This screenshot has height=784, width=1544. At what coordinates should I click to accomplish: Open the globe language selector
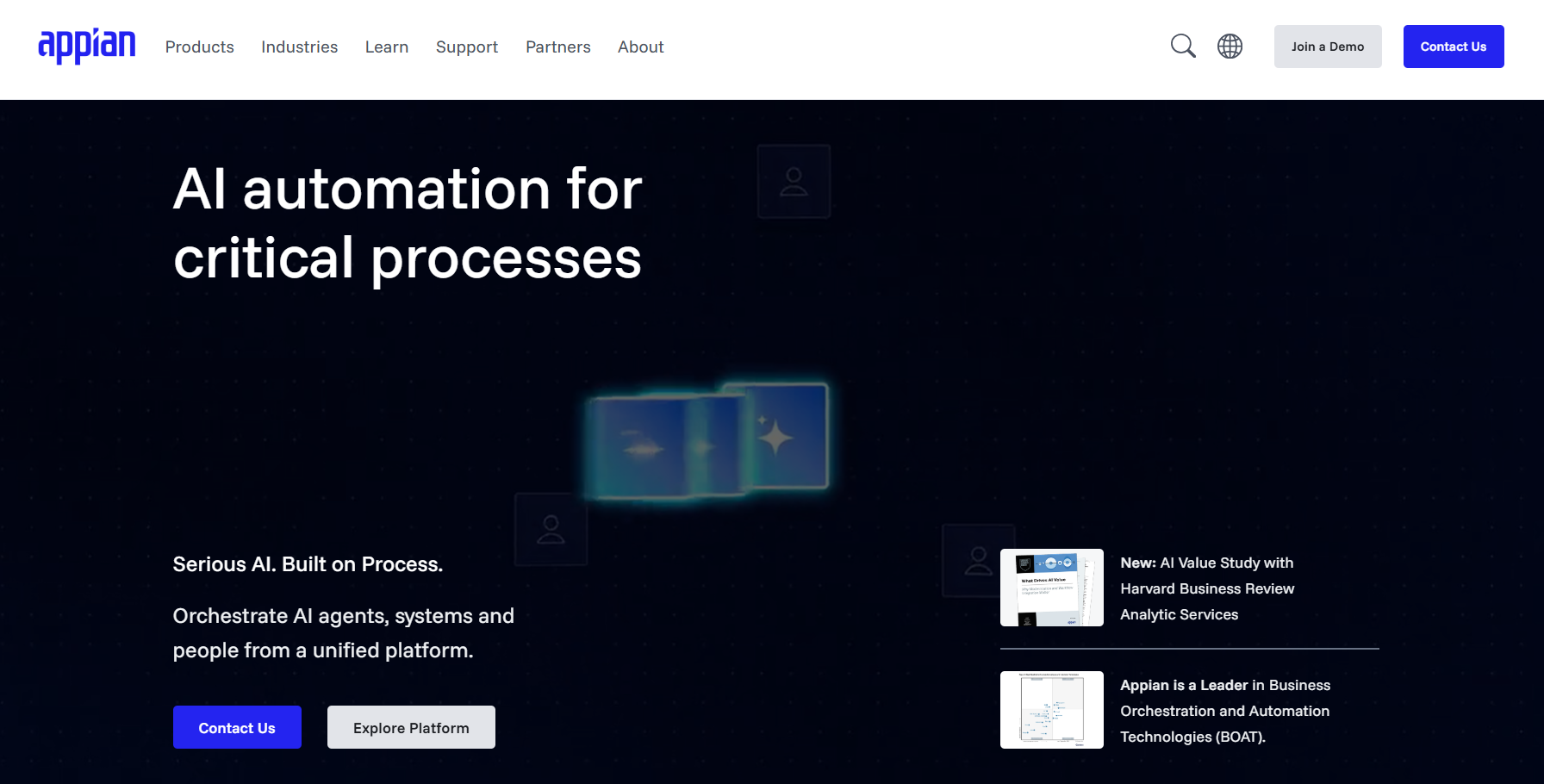[1230, 46]
